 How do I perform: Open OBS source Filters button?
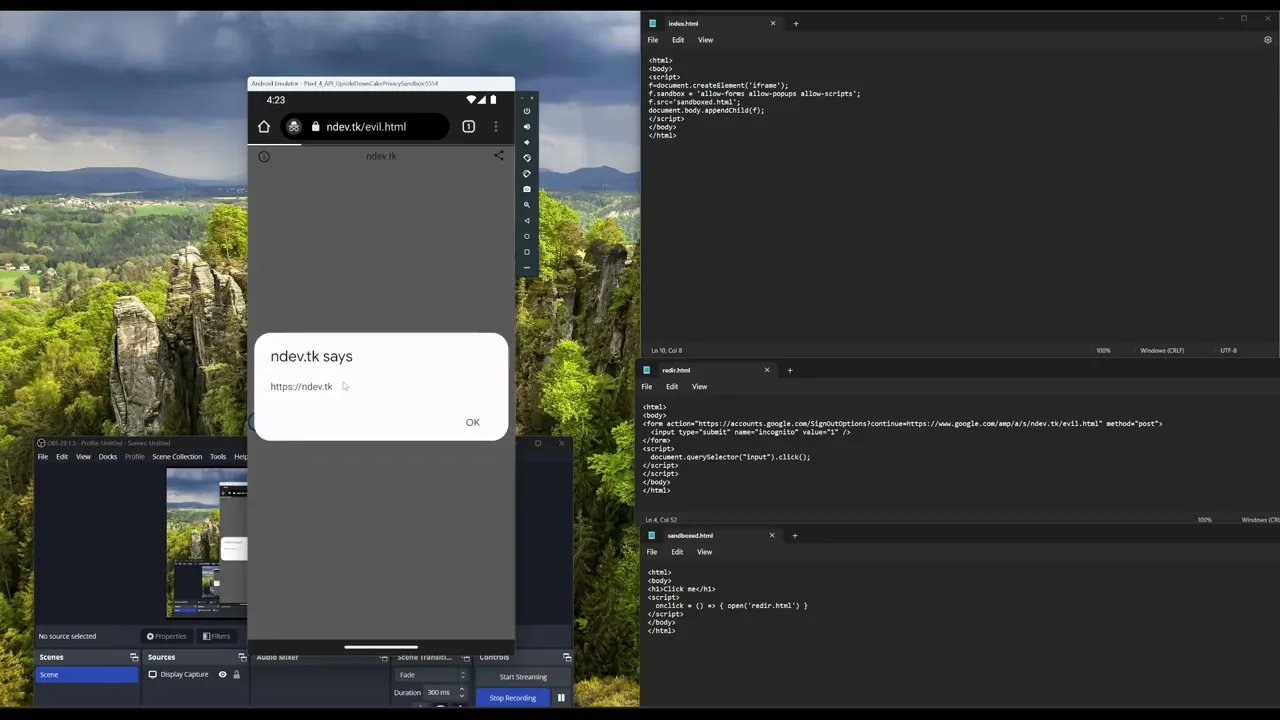click(x=216, y=636)
